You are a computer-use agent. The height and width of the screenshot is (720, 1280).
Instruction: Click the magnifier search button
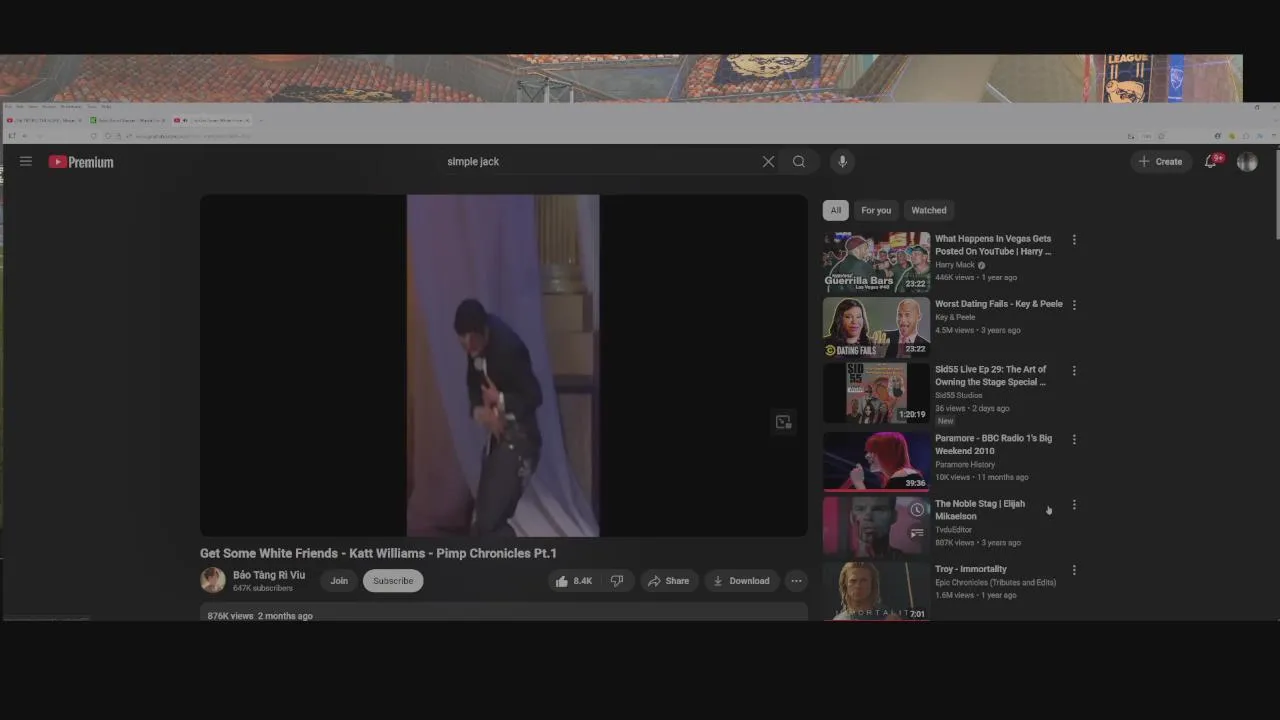(x=799, y=161)
